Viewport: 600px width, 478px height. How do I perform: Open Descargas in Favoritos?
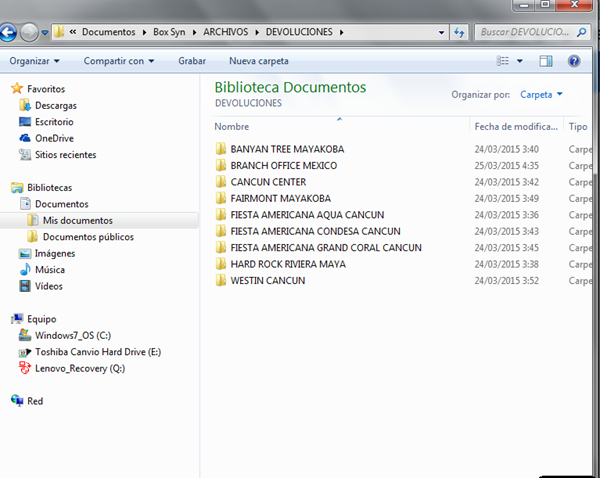click(55, 105)
